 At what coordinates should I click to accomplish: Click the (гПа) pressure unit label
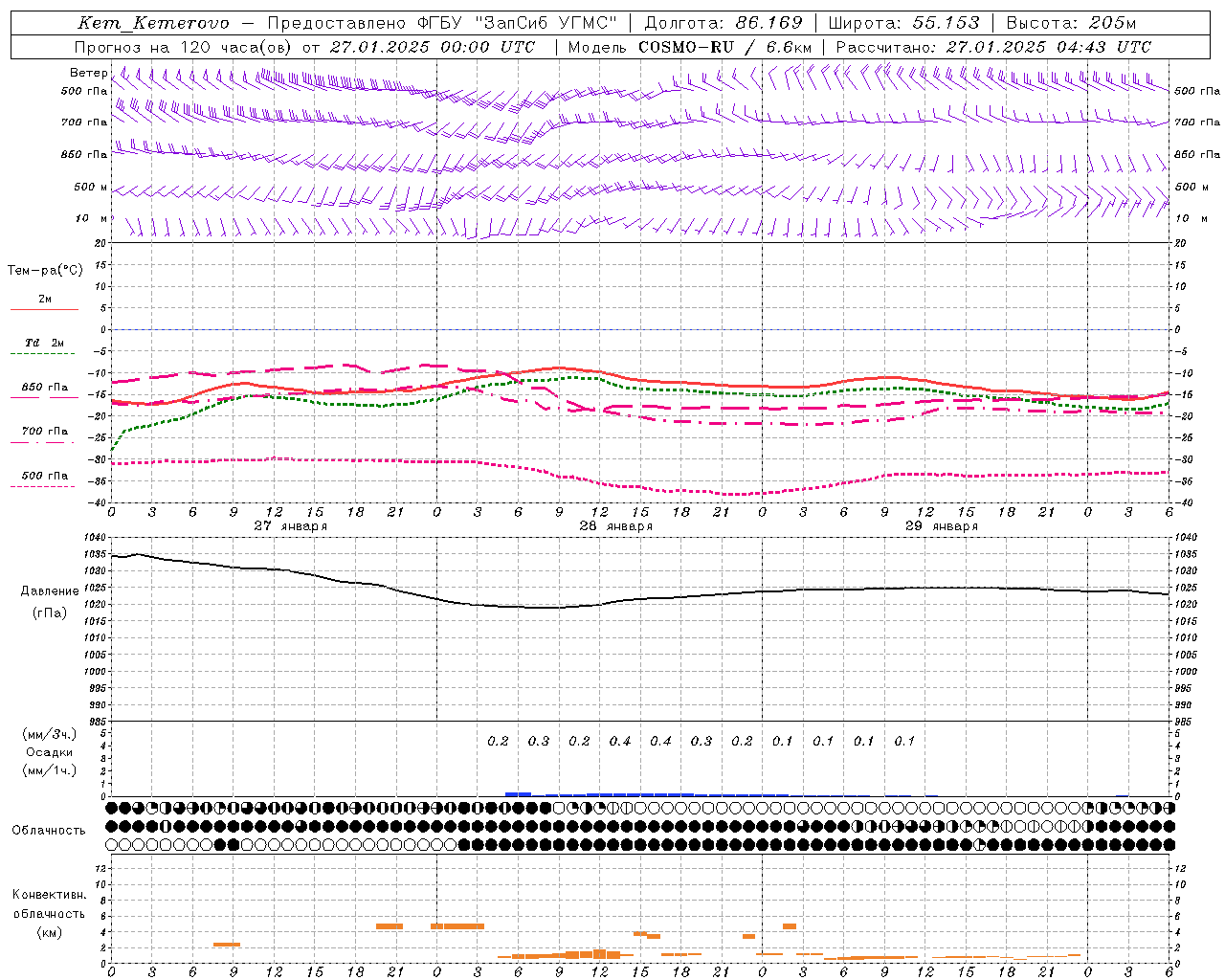click(50, 612)
